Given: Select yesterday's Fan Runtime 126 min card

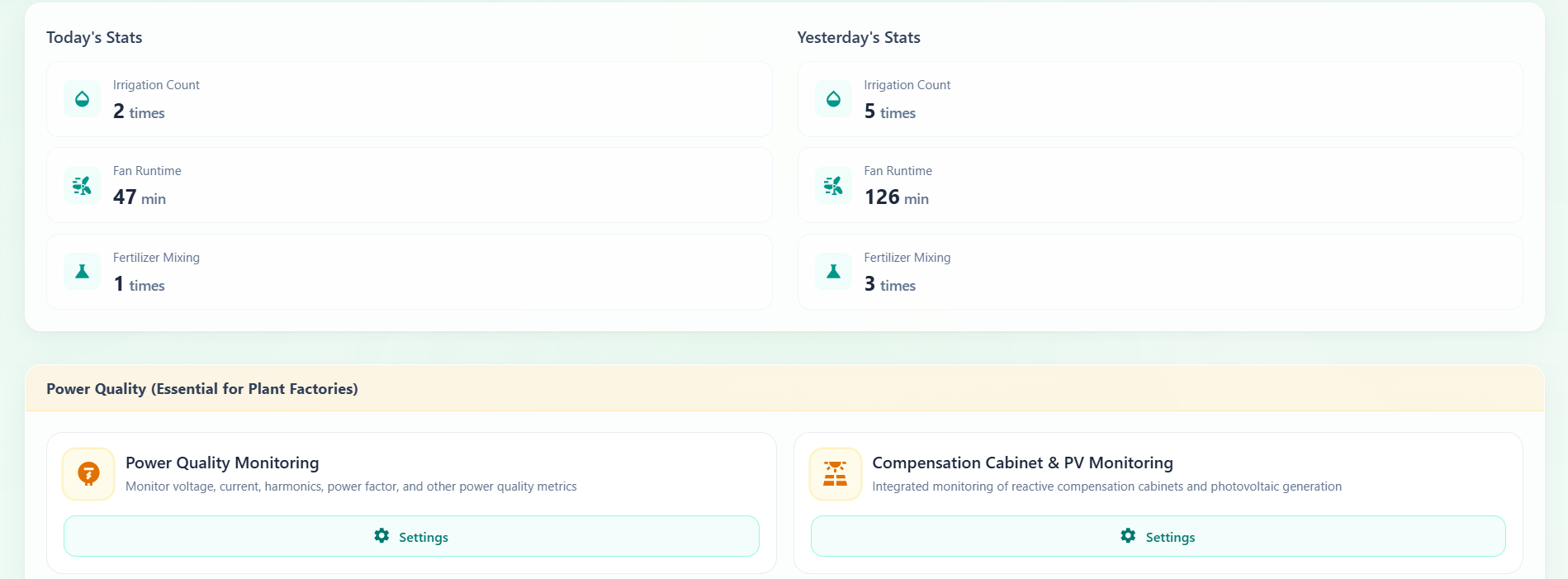Looking at the screenshot, I should coord(1160,185).
